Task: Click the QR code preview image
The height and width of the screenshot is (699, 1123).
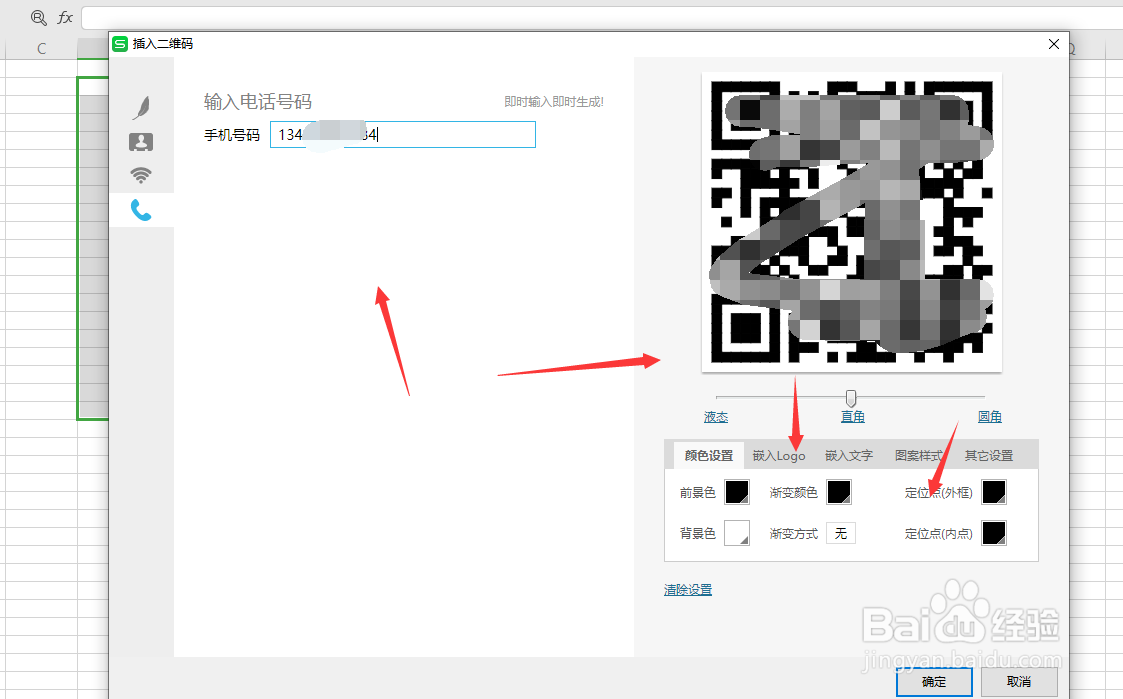Action: click(x=852, y=222)
